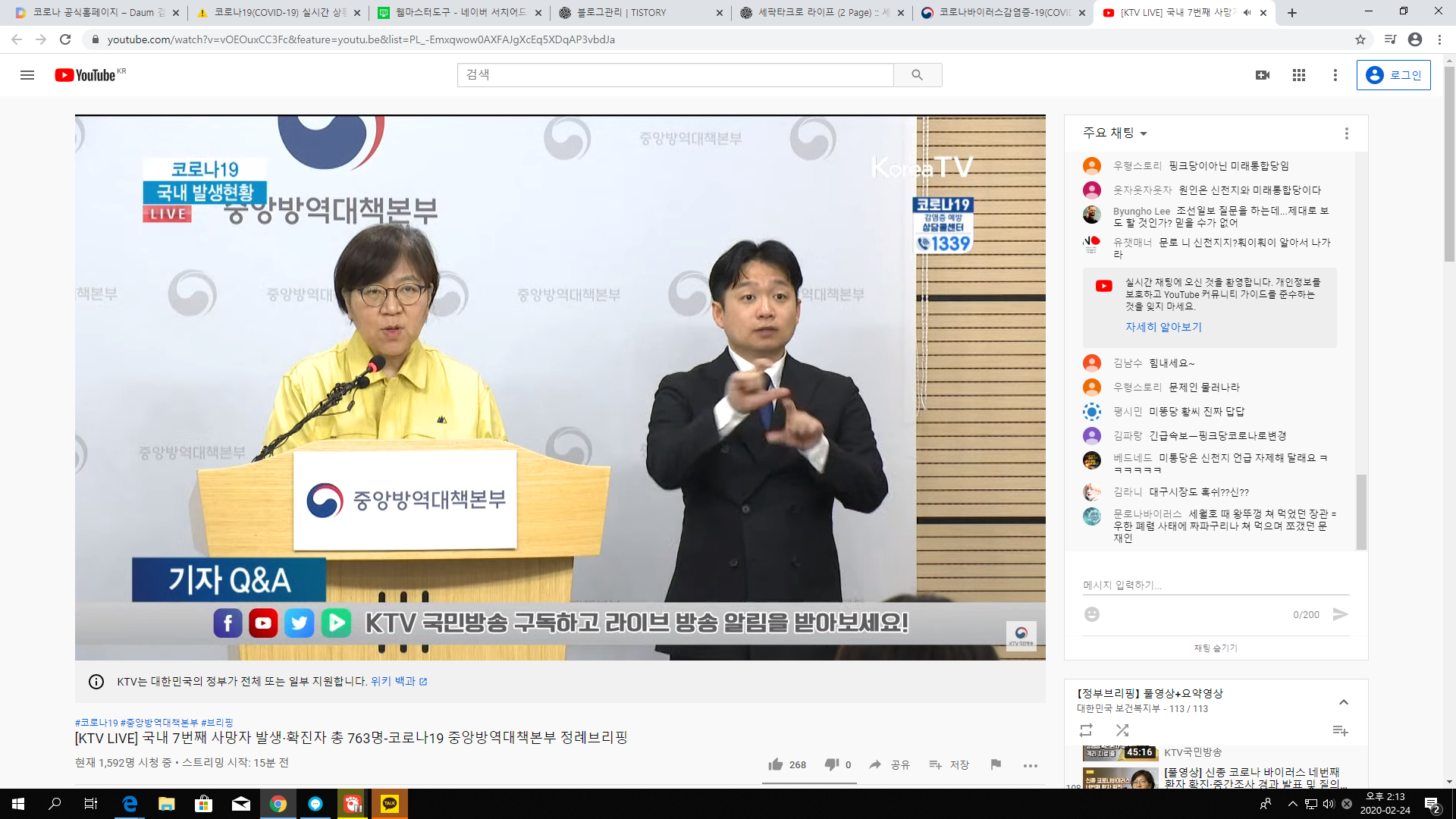Screen dimensions: 1456x819
Task: Open the emoji picker in live chat
Action: pyautogui.click(x=1091, y=614)
